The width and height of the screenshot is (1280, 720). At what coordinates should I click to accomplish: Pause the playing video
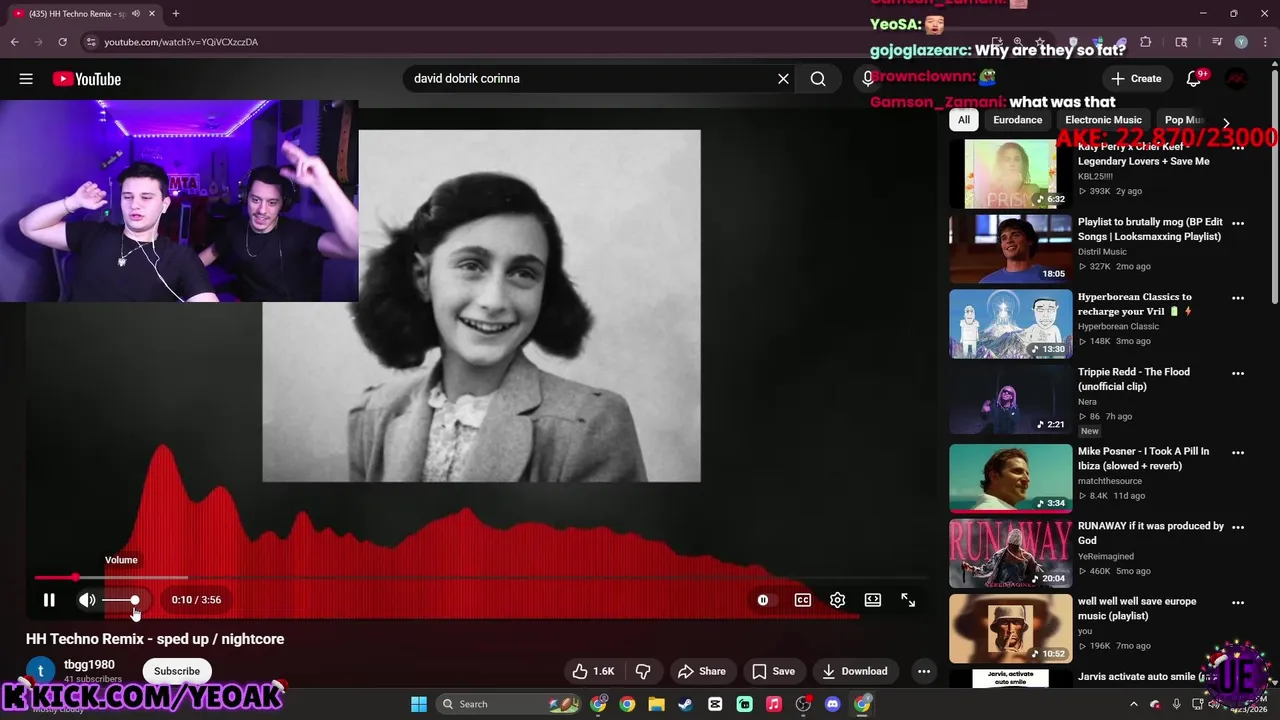49,600
